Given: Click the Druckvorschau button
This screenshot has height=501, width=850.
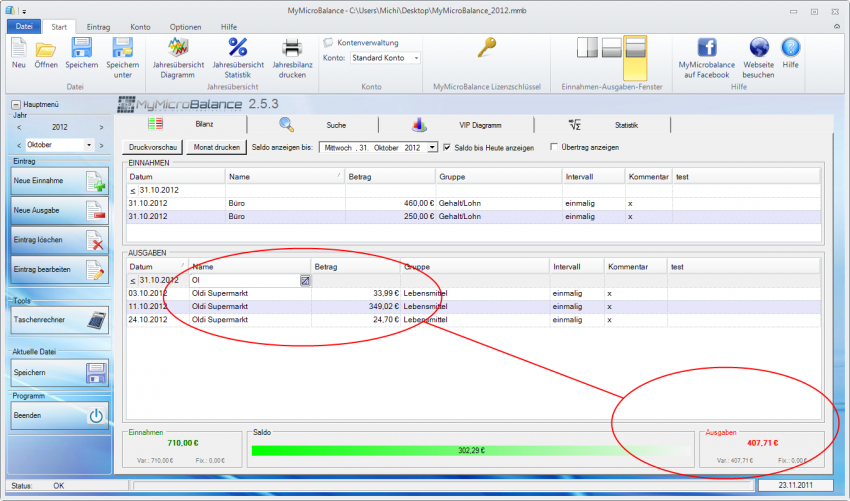Looking at the screenshot, I should (x=153, y=147).
